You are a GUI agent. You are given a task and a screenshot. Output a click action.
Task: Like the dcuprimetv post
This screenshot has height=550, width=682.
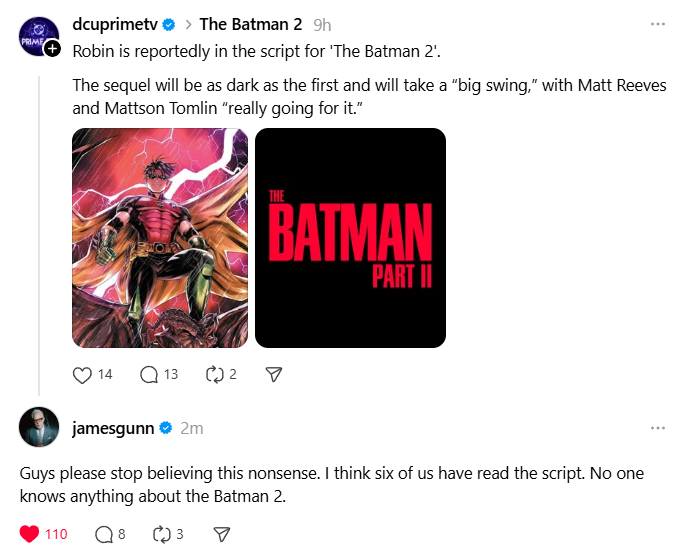click(82, 375)
